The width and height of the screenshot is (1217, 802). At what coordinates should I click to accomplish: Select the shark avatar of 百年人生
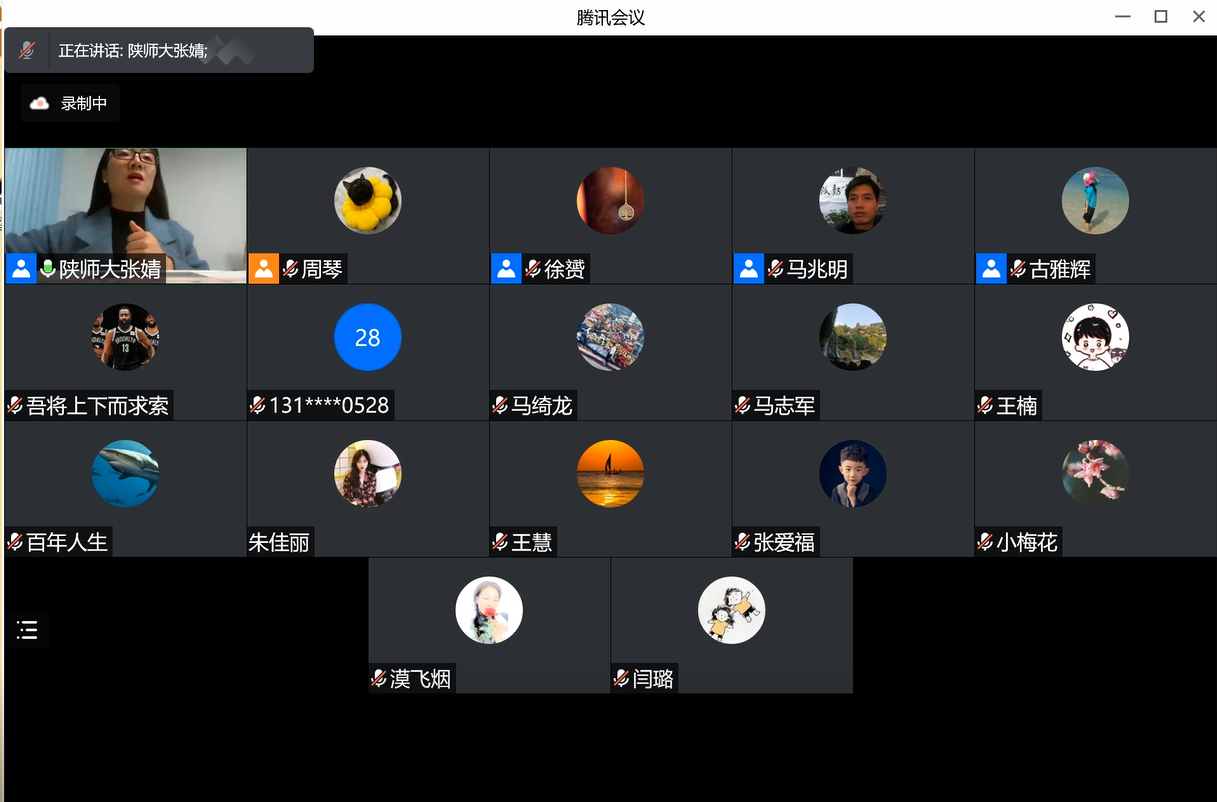coord(125,474)
